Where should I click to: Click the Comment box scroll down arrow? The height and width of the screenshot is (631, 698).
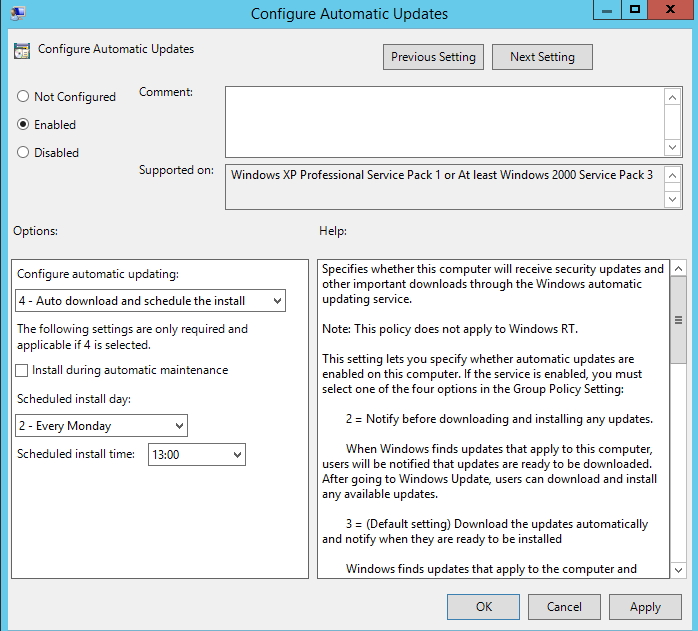point(673,147)
